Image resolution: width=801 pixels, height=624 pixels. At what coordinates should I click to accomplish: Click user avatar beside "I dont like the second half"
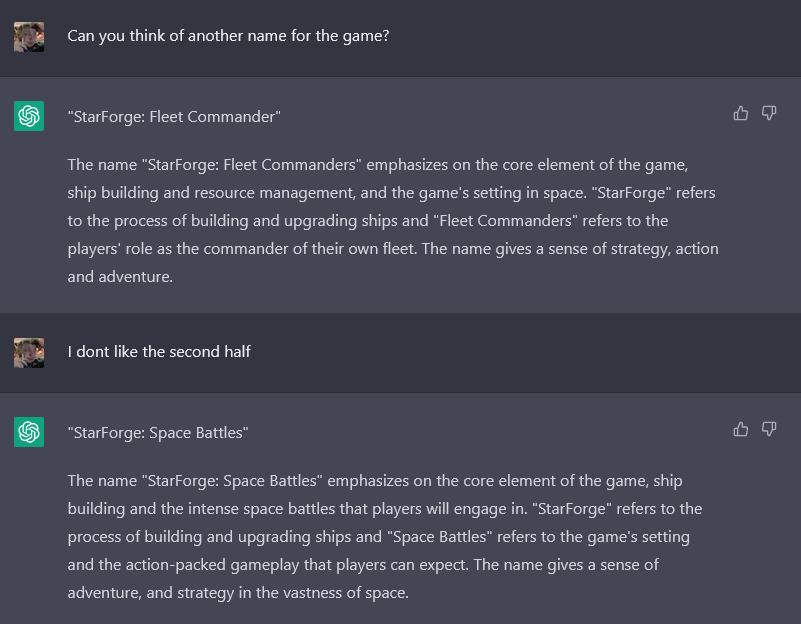29,352
